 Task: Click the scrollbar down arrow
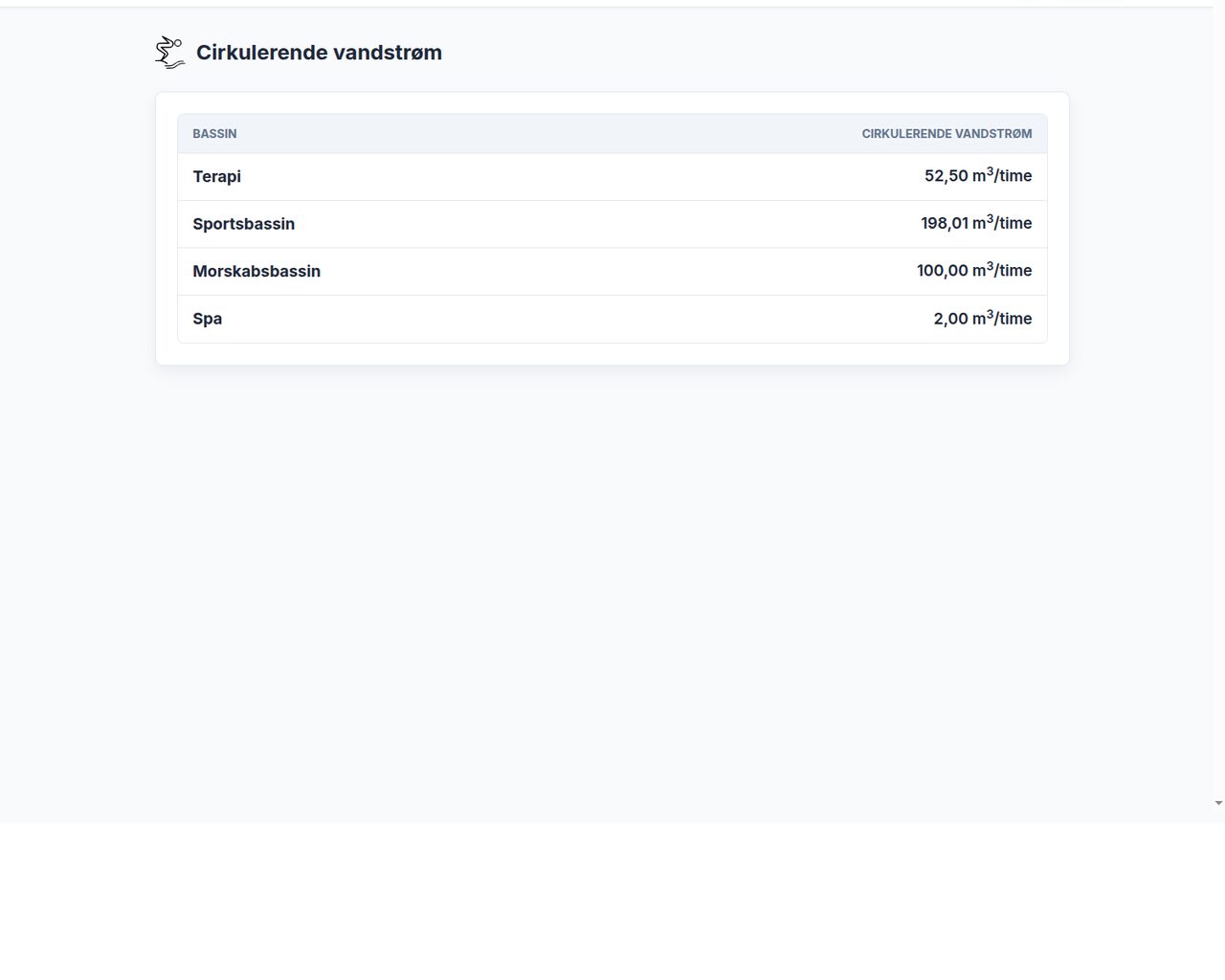1218,803
